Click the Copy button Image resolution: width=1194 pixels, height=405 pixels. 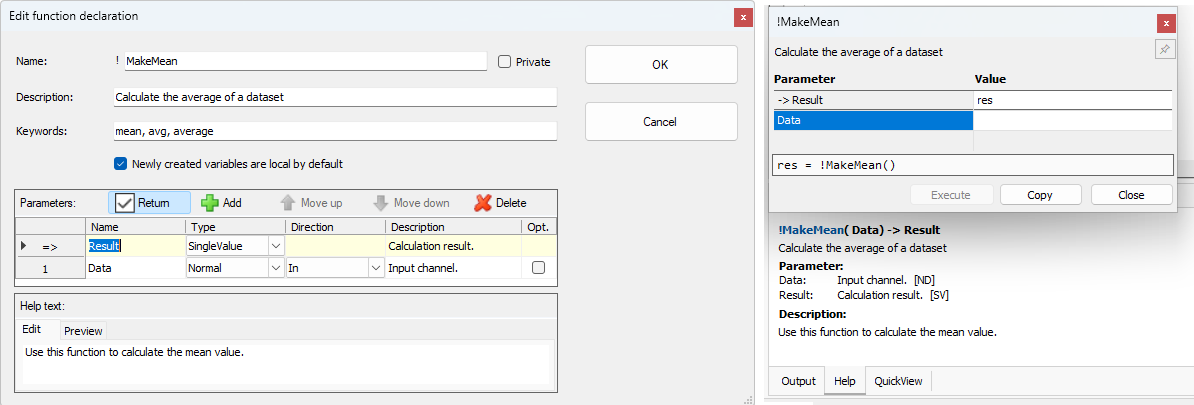pyautogui.click(x=1040, y=195)
